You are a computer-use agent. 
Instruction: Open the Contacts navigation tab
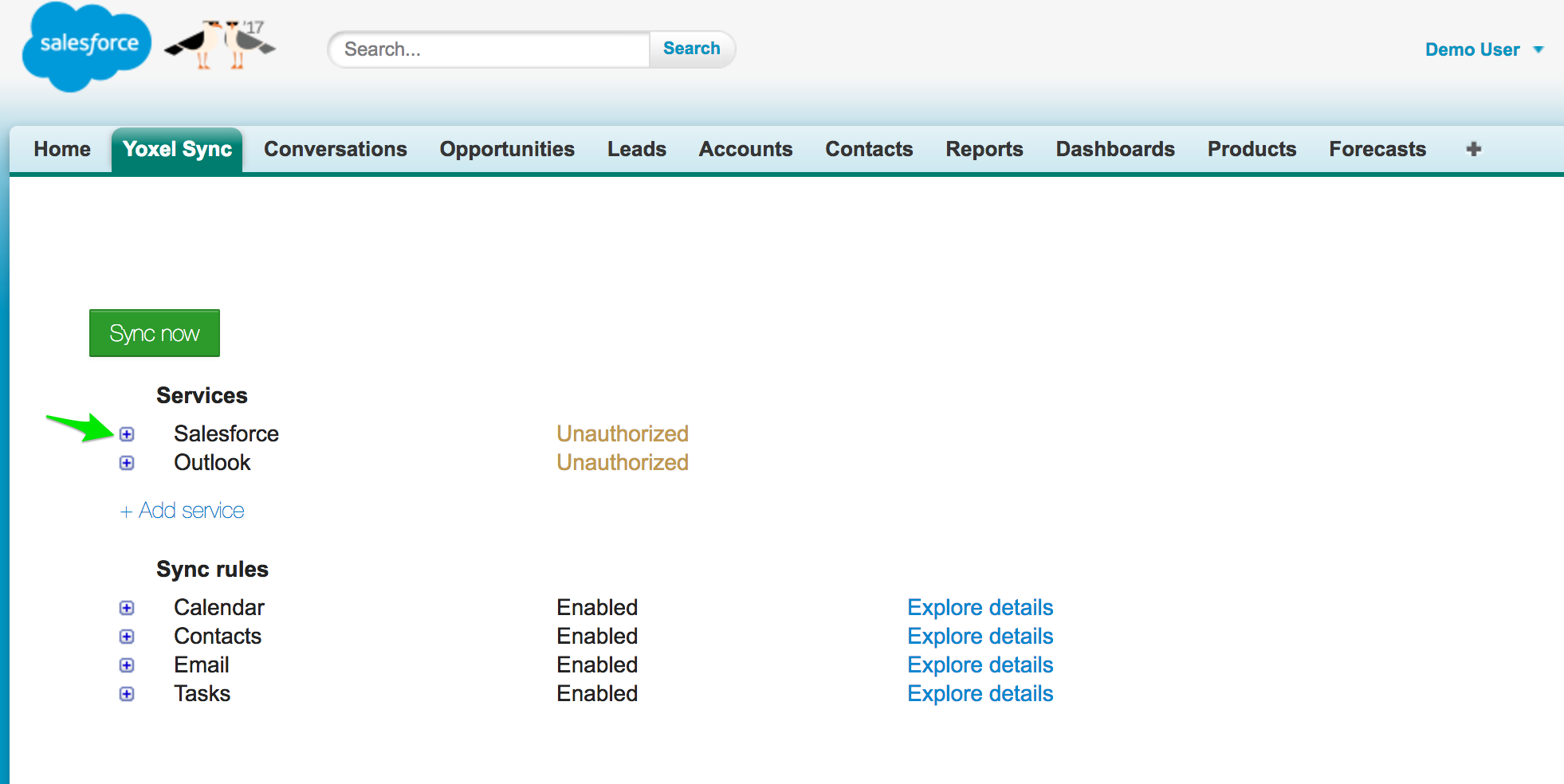pyautogui.click(x=869, y=149)
